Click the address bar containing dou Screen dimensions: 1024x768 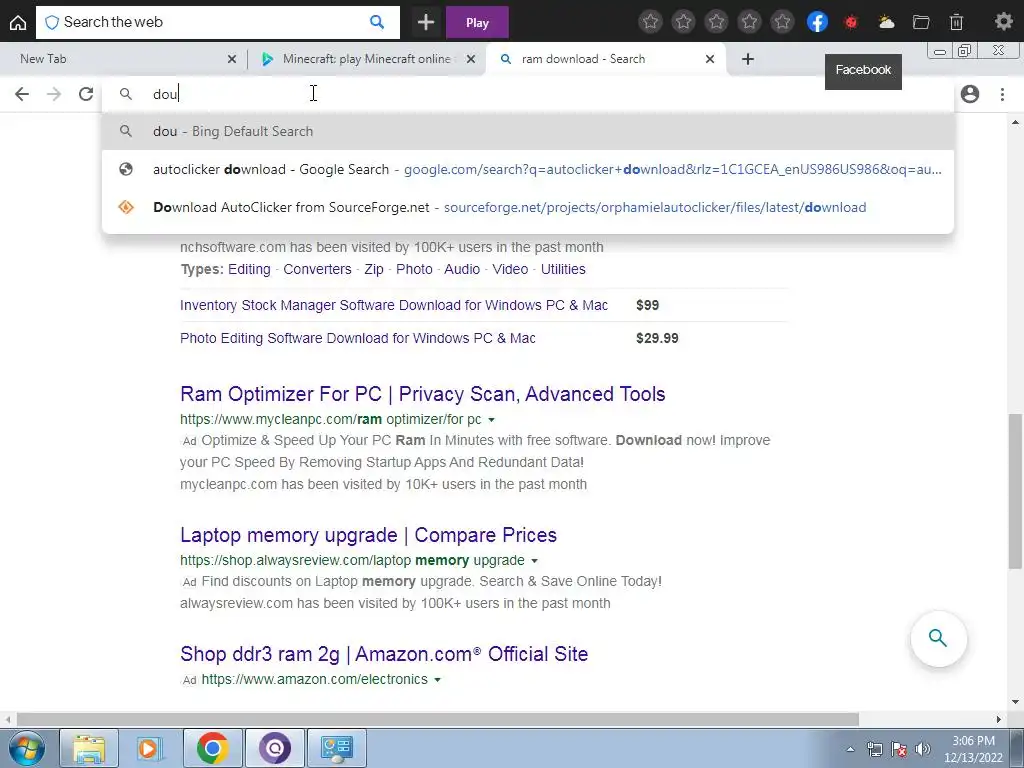[x=528, y=94]
